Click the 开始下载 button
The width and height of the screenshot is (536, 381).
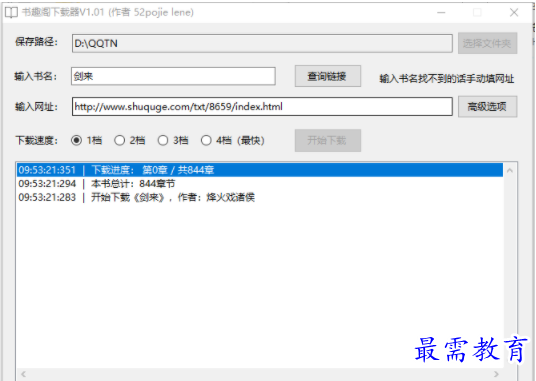tap(327, 140)
